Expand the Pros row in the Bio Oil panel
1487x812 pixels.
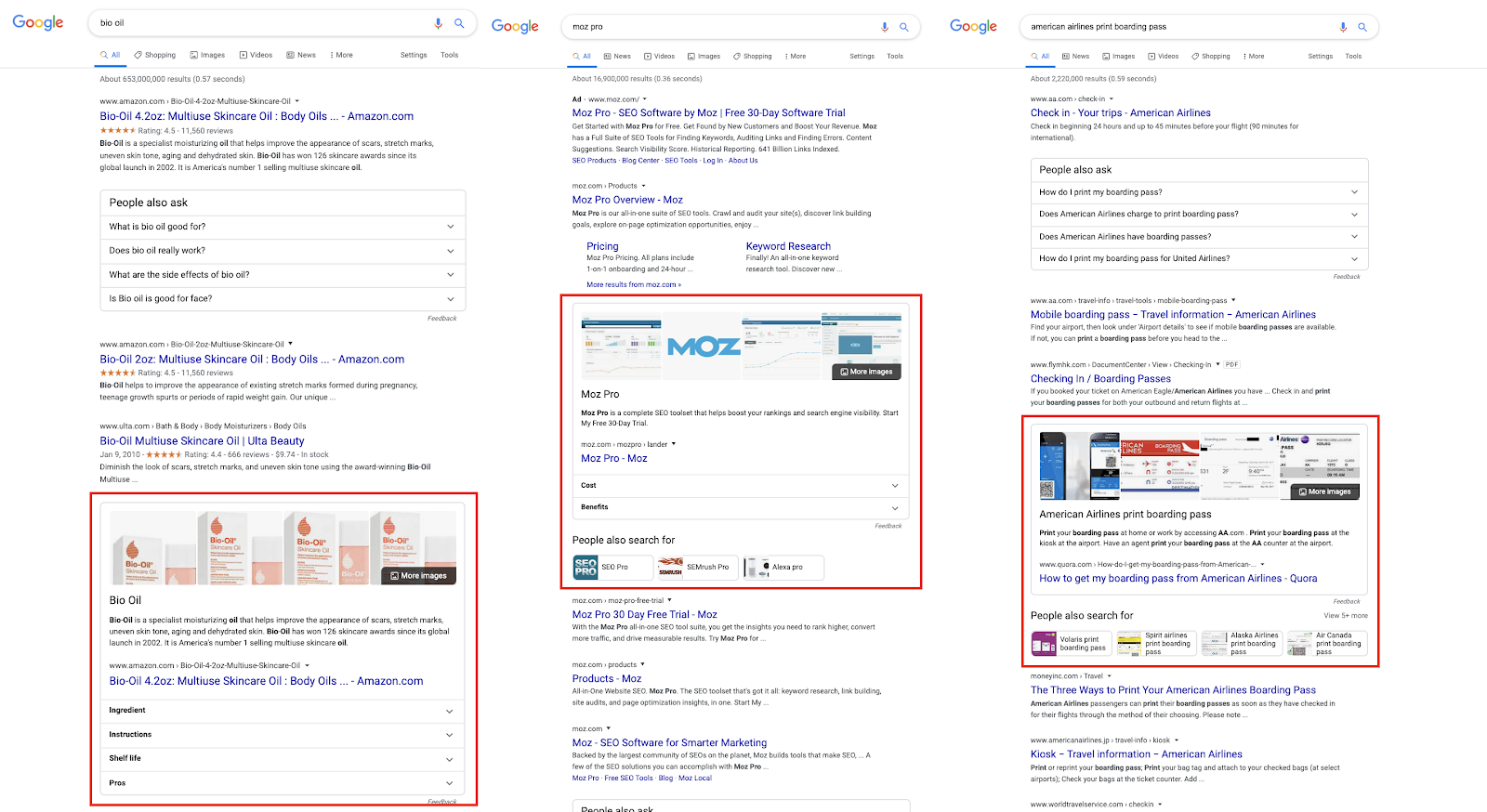click(283, 783)
